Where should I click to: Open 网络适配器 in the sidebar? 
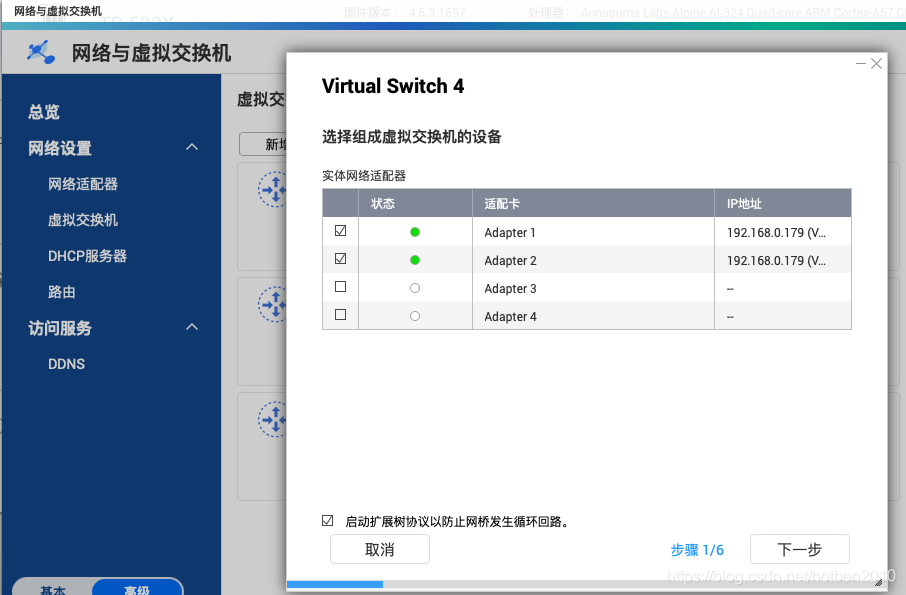83,184
